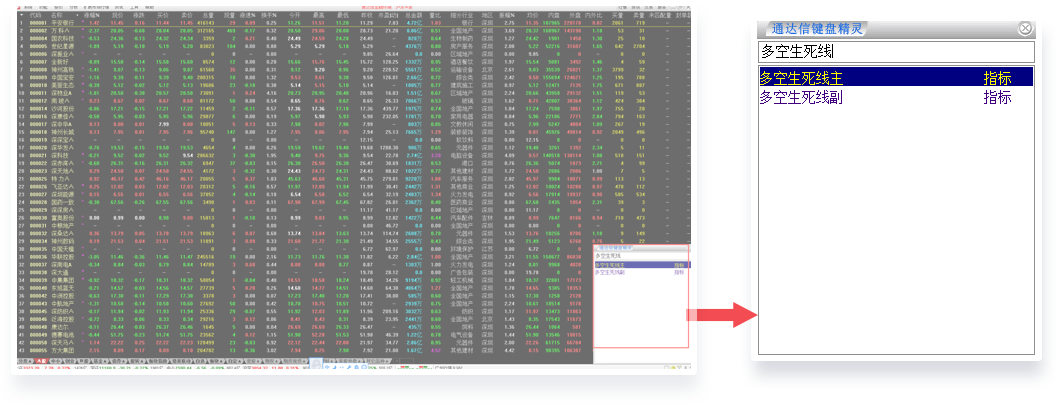Sort stocks by 细分行业 column
Image resolution: width=1057 pixels, height=404 pixels.
tap(462, 17)
